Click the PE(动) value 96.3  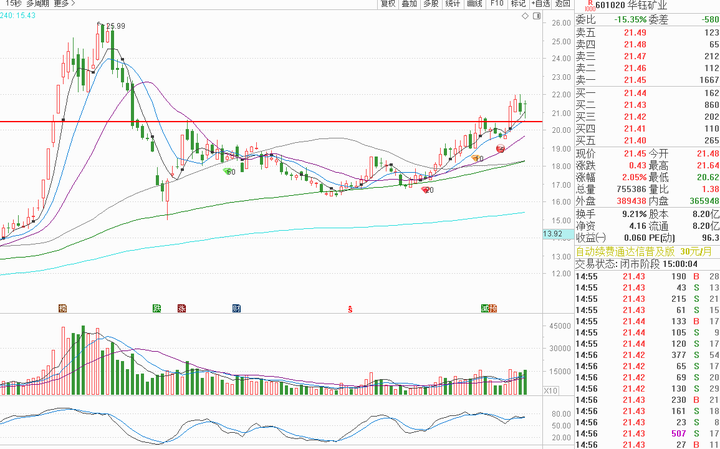[x=710, y=238]
